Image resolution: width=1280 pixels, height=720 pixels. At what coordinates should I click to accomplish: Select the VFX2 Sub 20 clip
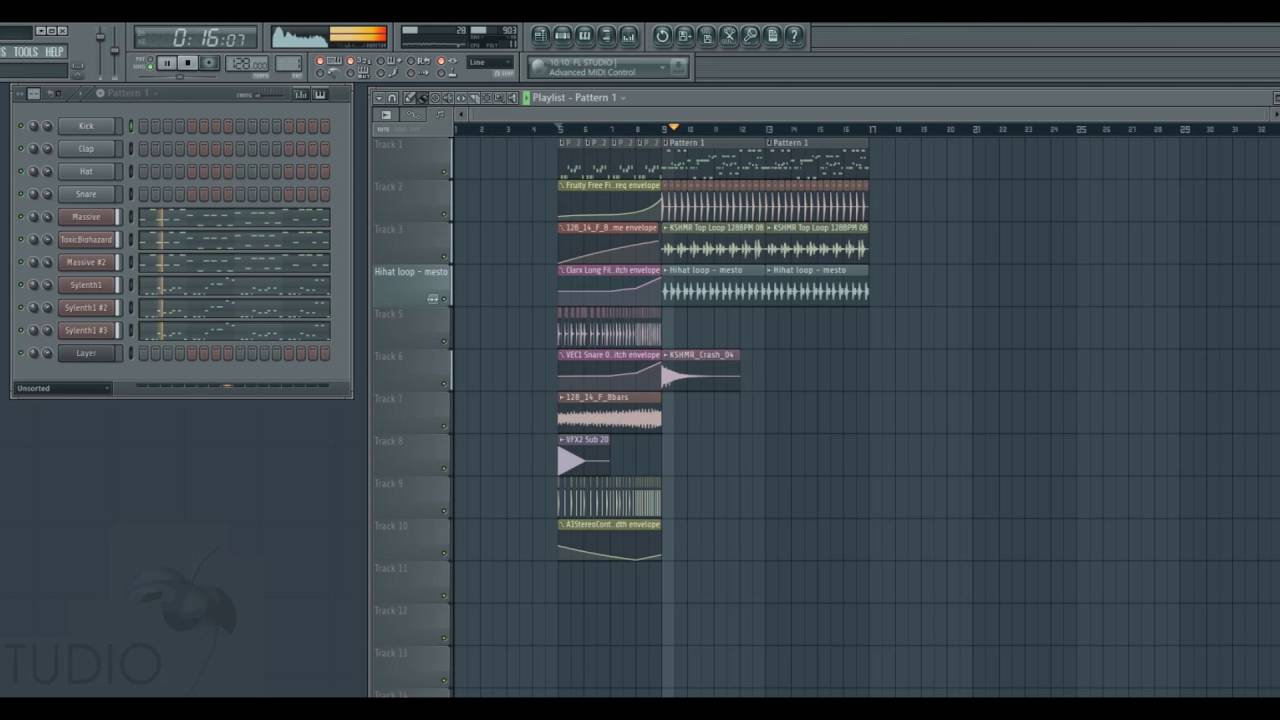pyautogui.click(x=584, y=455)
